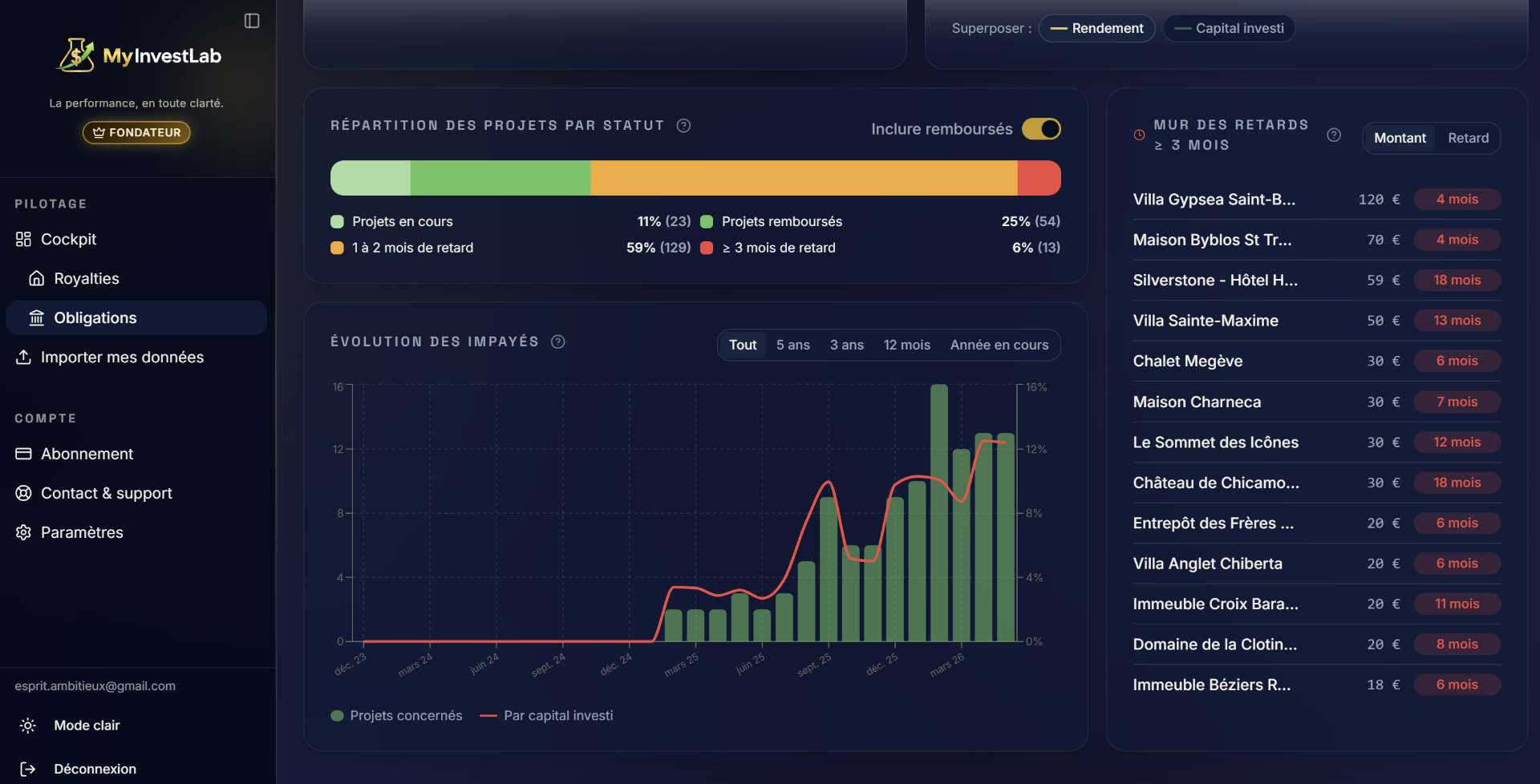Open Entrepôt des Frères ... row
Screen dimensions: 1540x784
[x=1316, y=523]
